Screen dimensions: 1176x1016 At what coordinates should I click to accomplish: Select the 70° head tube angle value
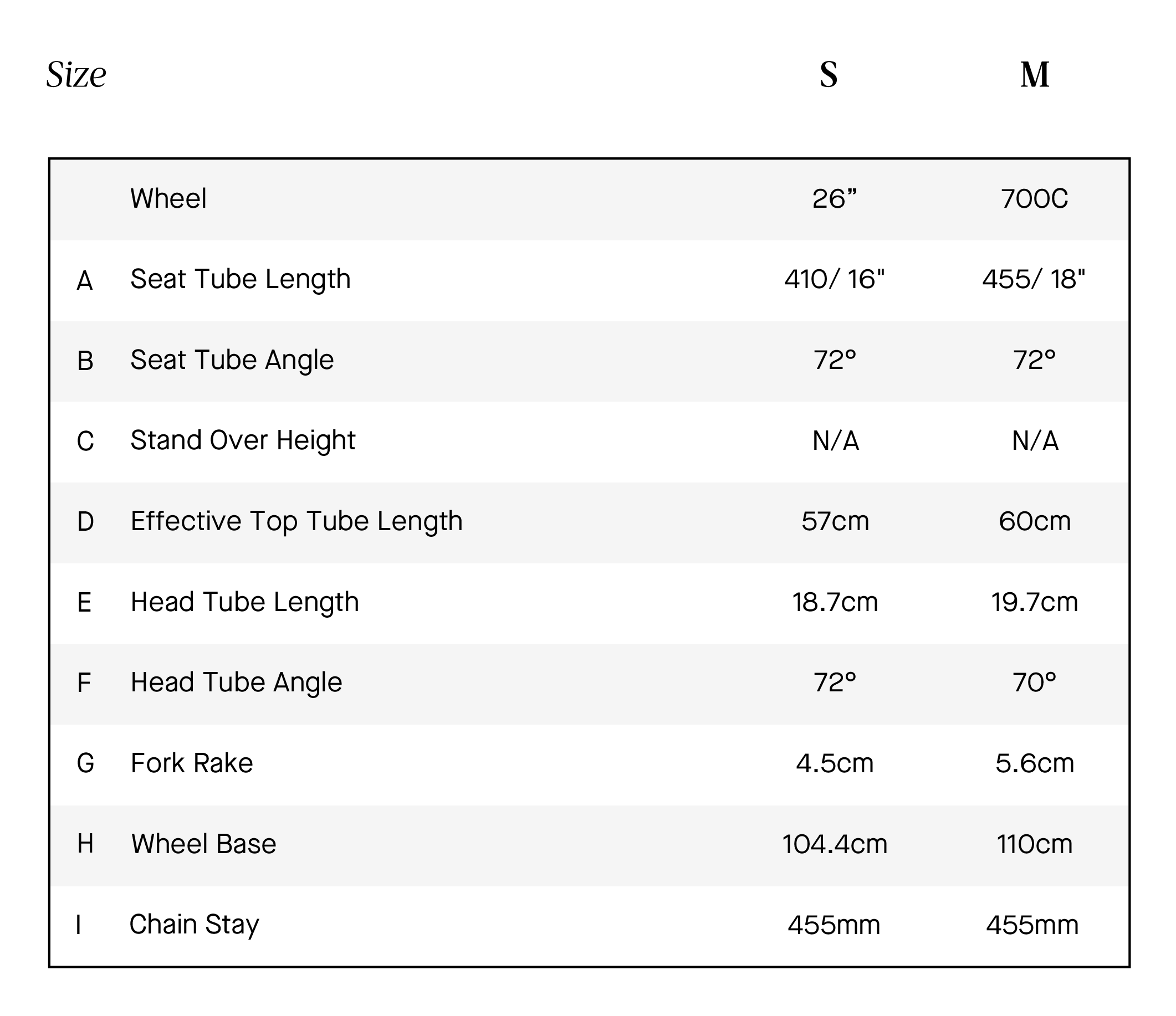1034,683
